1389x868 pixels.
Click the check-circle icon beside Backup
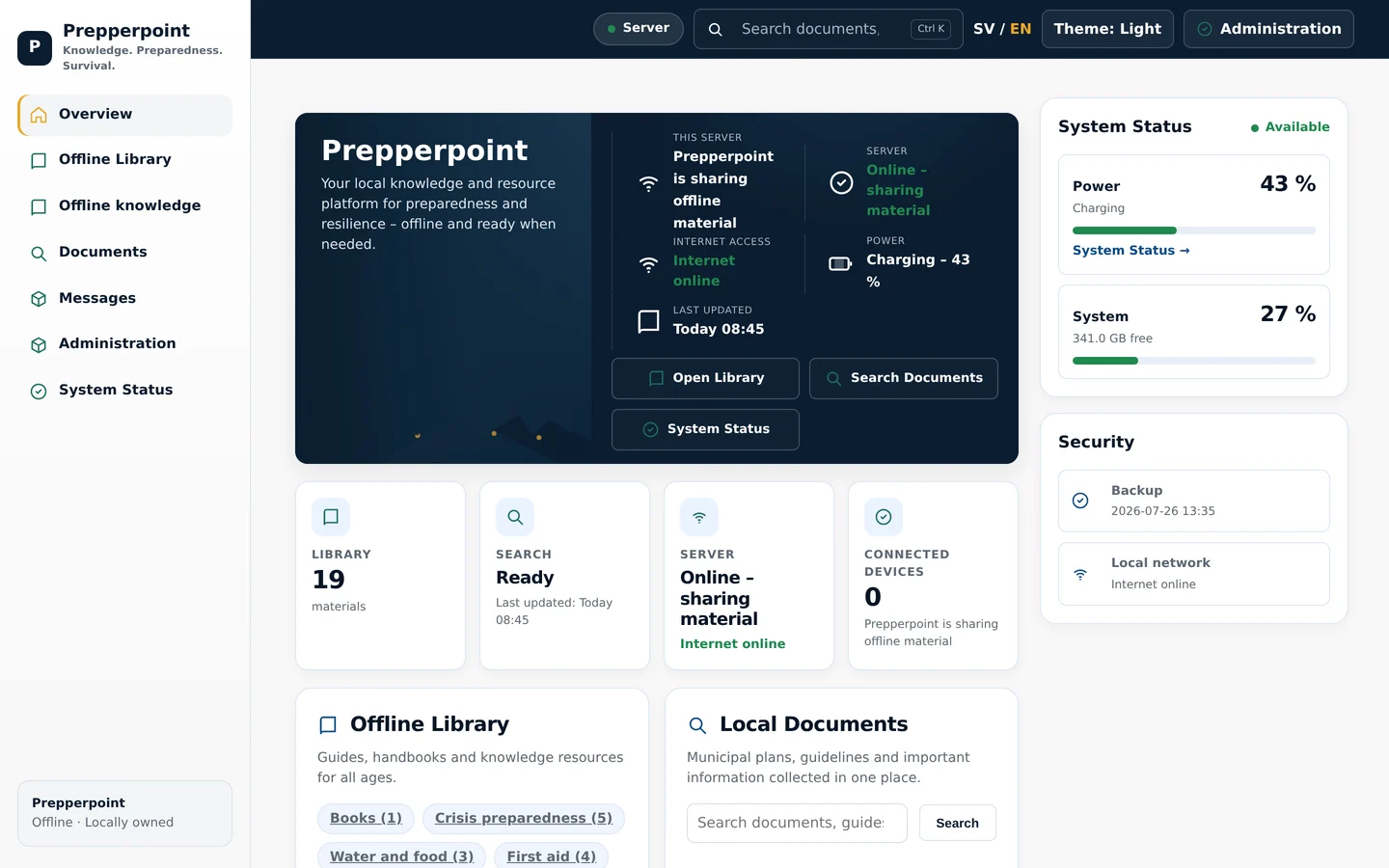(x=1080, y=501)
